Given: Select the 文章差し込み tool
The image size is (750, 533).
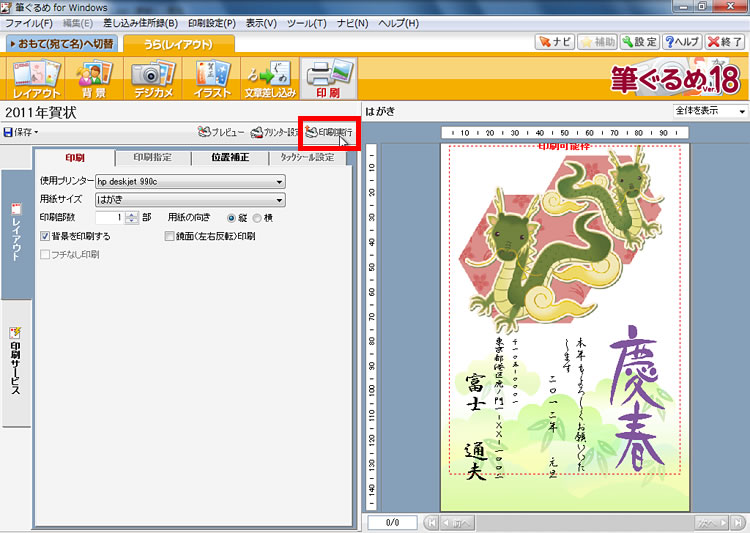Looking at the screenshot, I should point(270,78).
